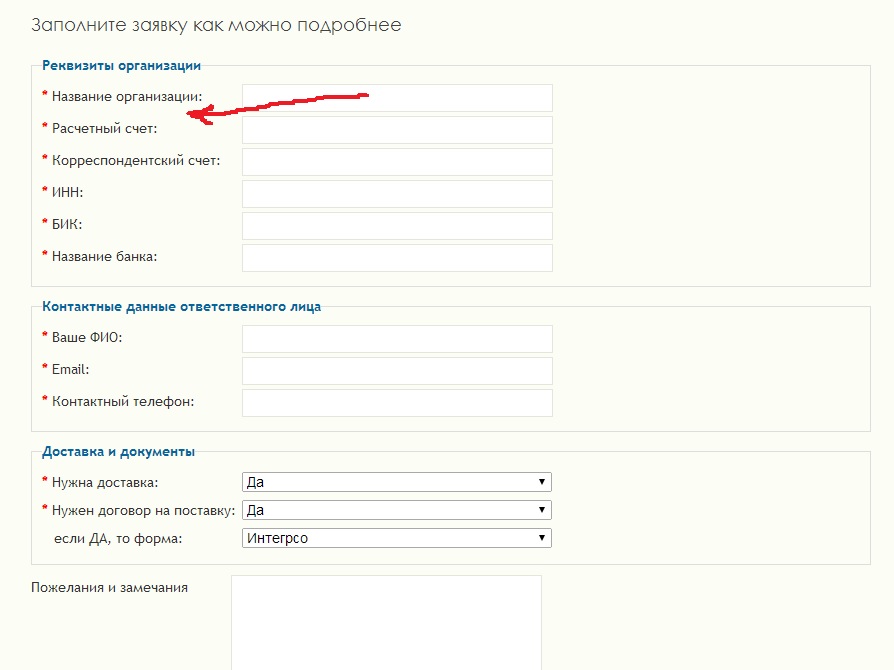Click the Контактные данные ответственного лица heading
Screen dimensions: 894x670
[181, 306]
